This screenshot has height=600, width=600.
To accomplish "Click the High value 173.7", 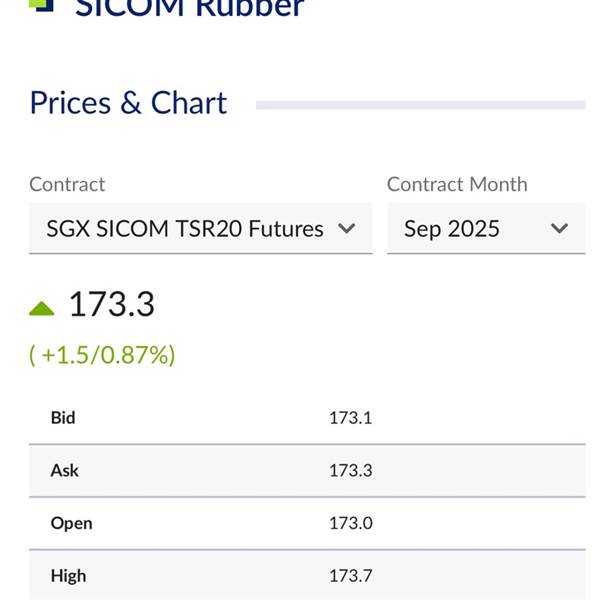I will coord(351,576).
